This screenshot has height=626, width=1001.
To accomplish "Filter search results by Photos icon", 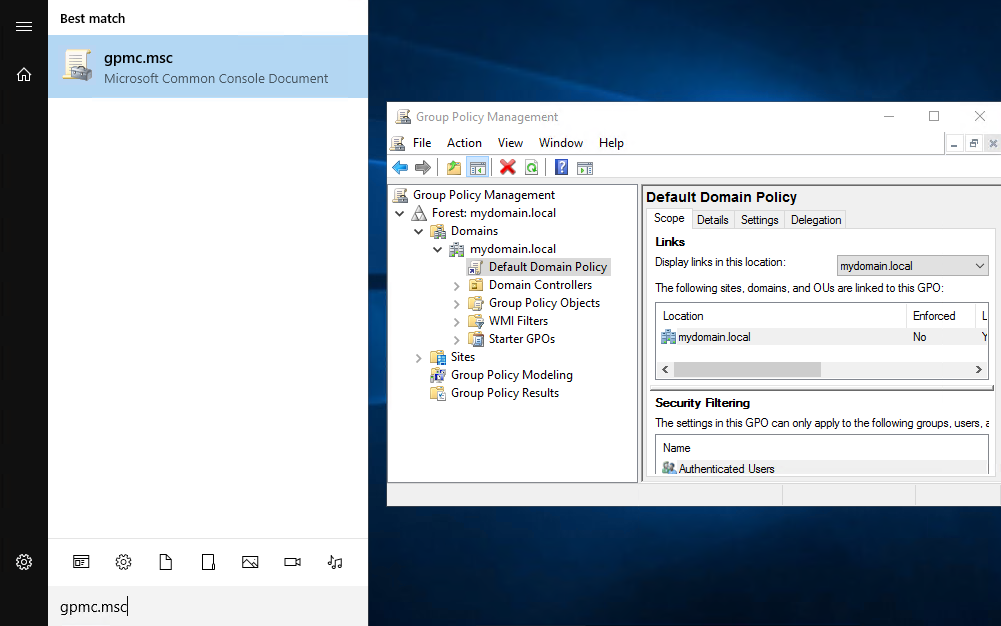I will (250, 562).
